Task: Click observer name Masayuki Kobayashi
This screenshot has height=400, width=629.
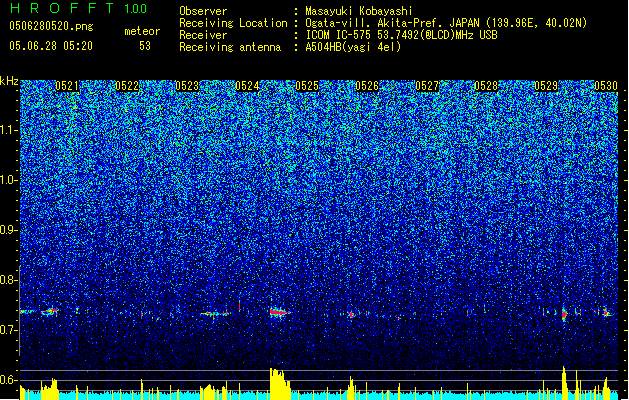Action: point(359,11)
